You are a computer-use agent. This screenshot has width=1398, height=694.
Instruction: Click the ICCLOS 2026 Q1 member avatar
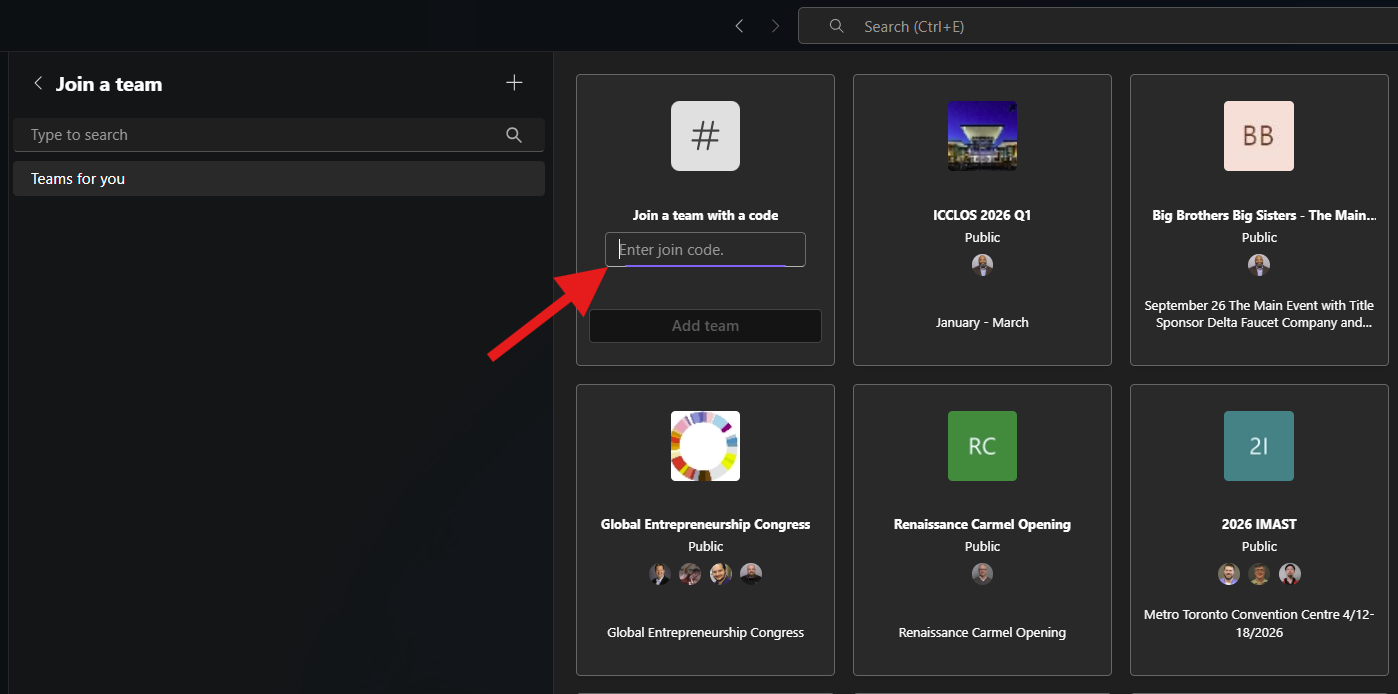tap(982, 265)
